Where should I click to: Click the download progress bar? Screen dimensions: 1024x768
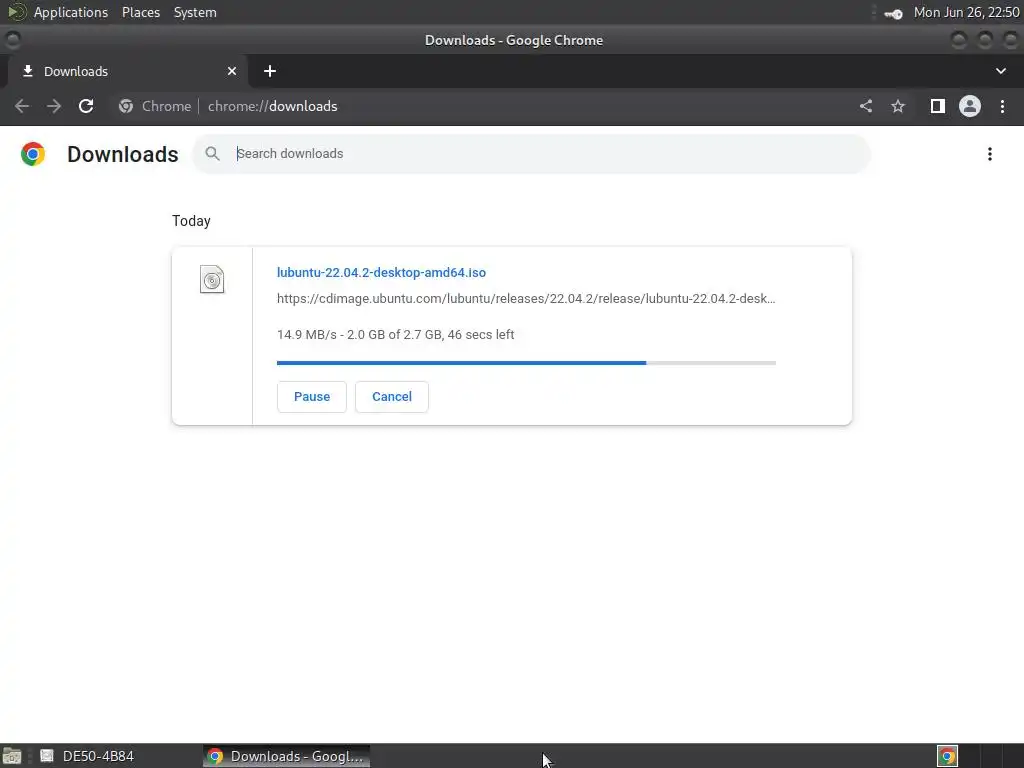click(x=526, y=362)
